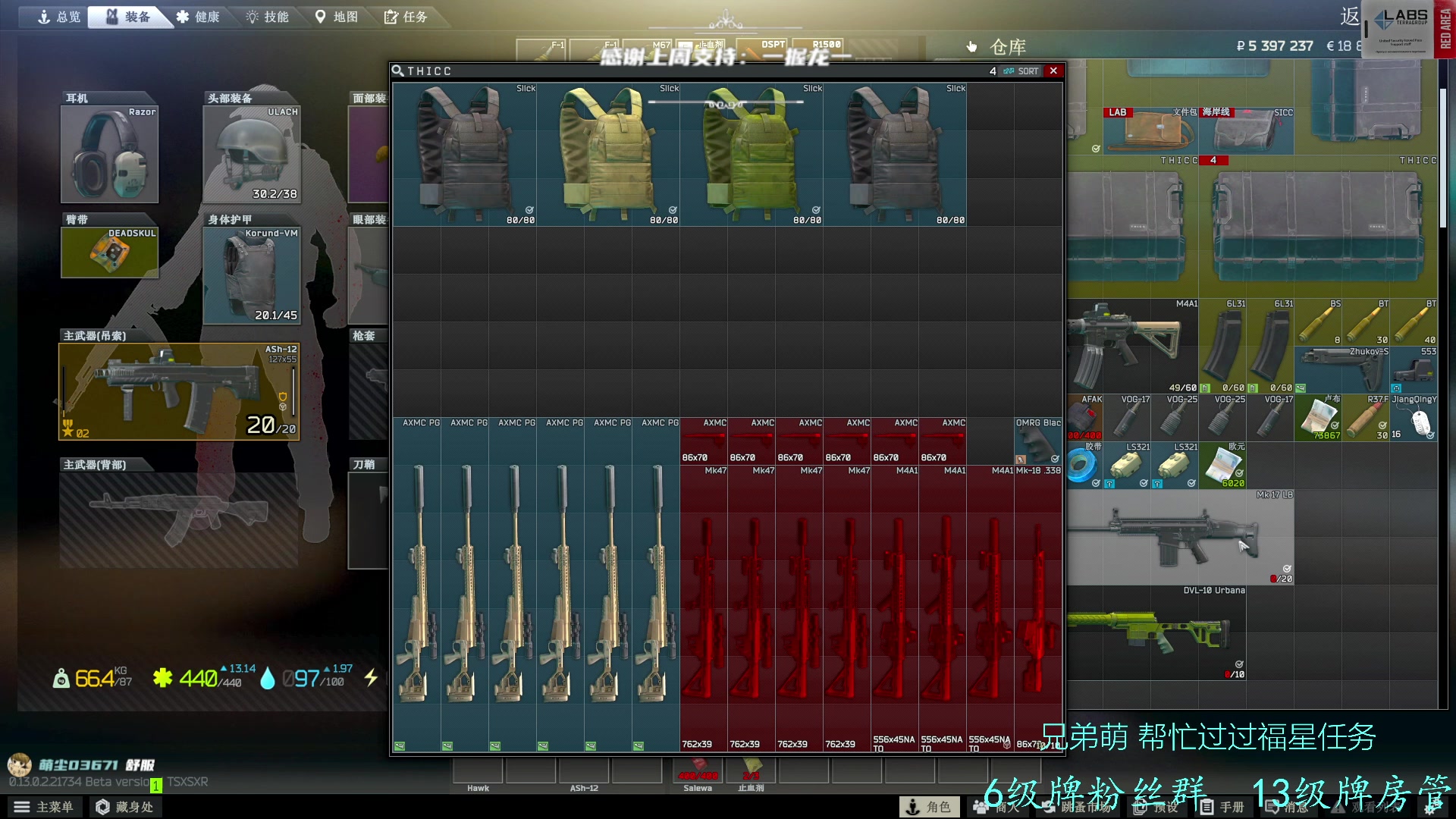Close the THICC container window

coord(1053,71)
